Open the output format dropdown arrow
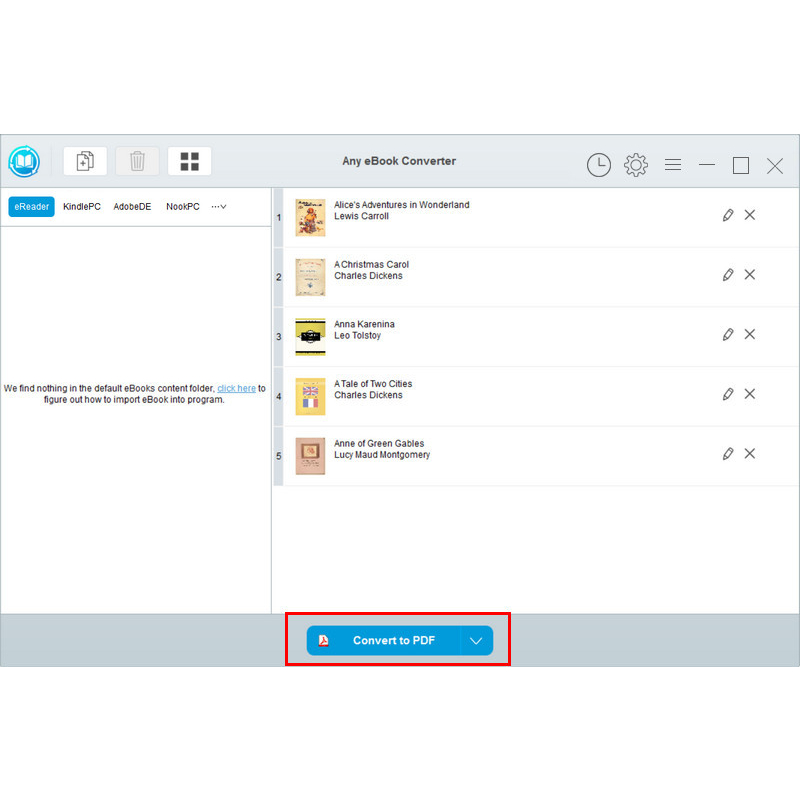The height and width of the screenshot is (800, 800). (477, 640)
